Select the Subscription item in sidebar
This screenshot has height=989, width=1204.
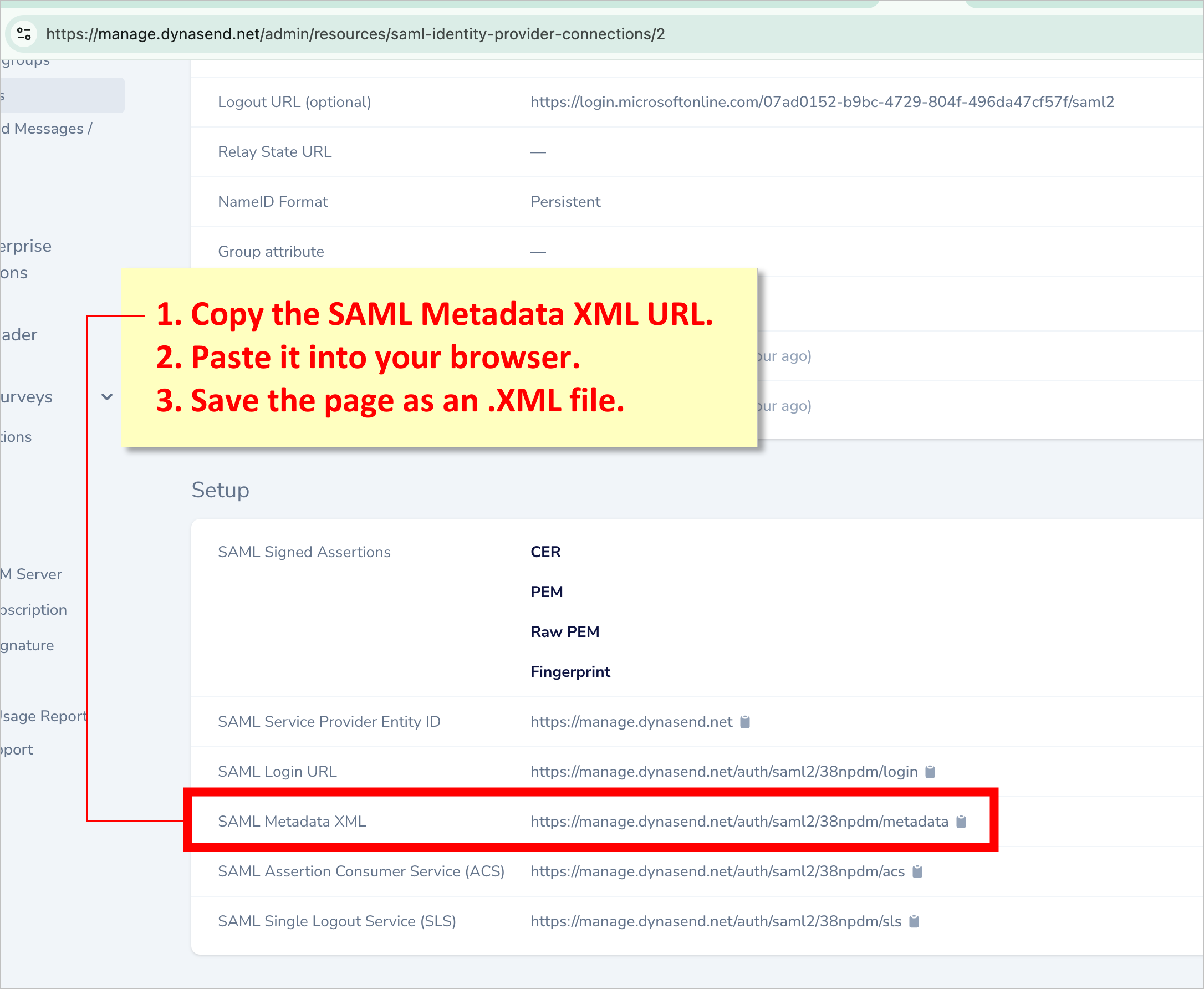[x=33, y=610]
